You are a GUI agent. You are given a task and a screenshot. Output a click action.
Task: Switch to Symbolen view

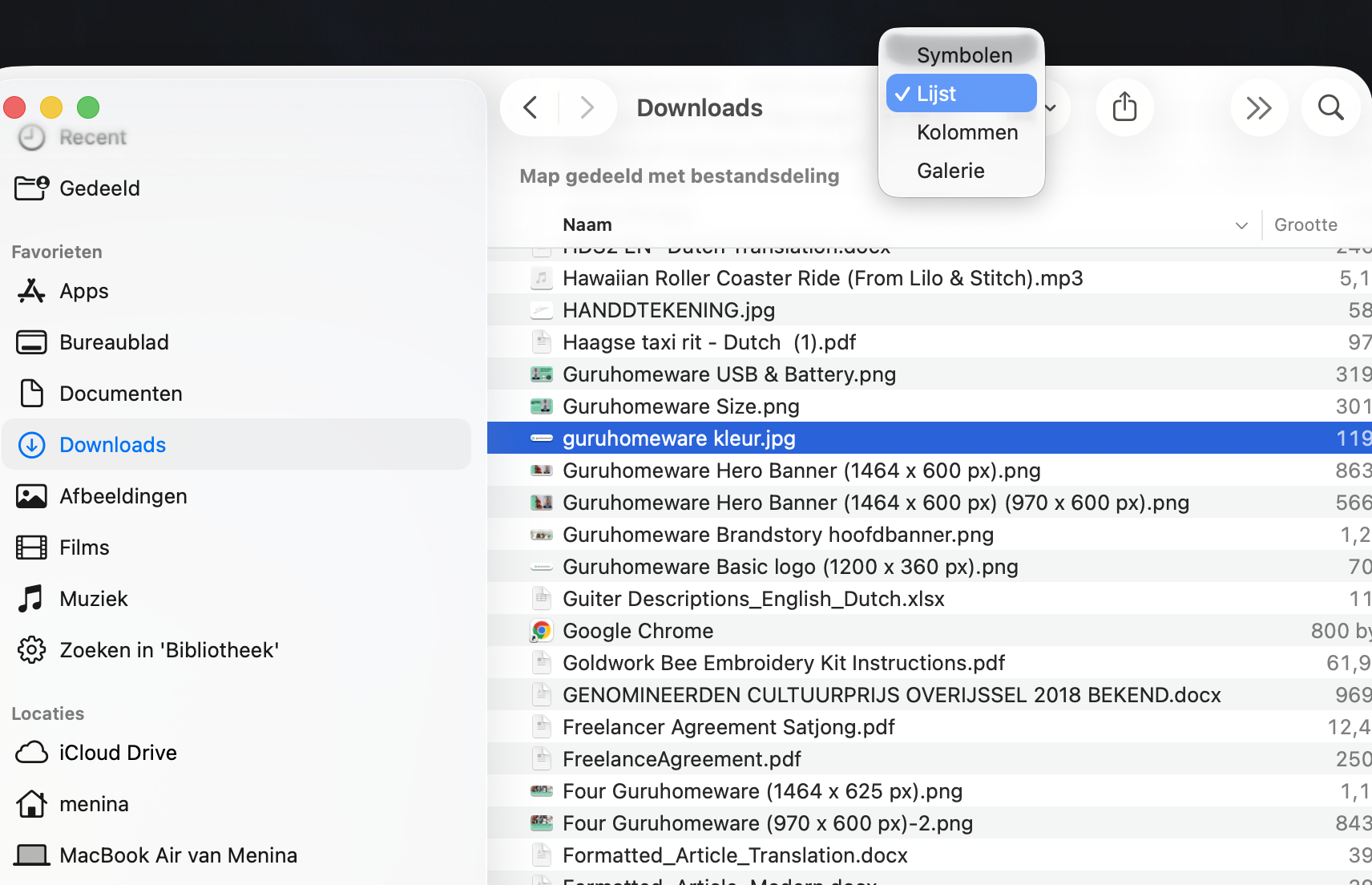964,55
